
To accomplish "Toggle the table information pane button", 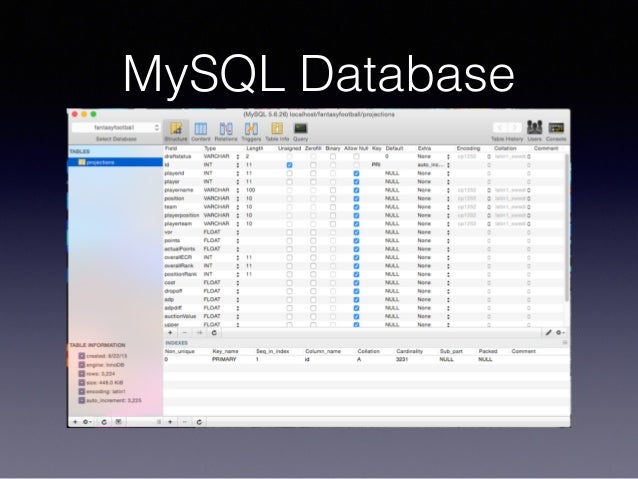I will 118,422.
